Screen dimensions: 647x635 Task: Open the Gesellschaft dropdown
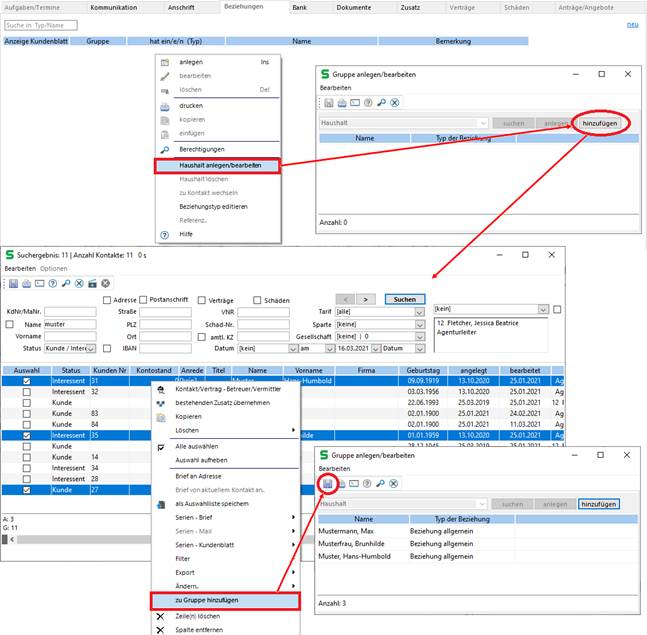[x=419, y=337]
